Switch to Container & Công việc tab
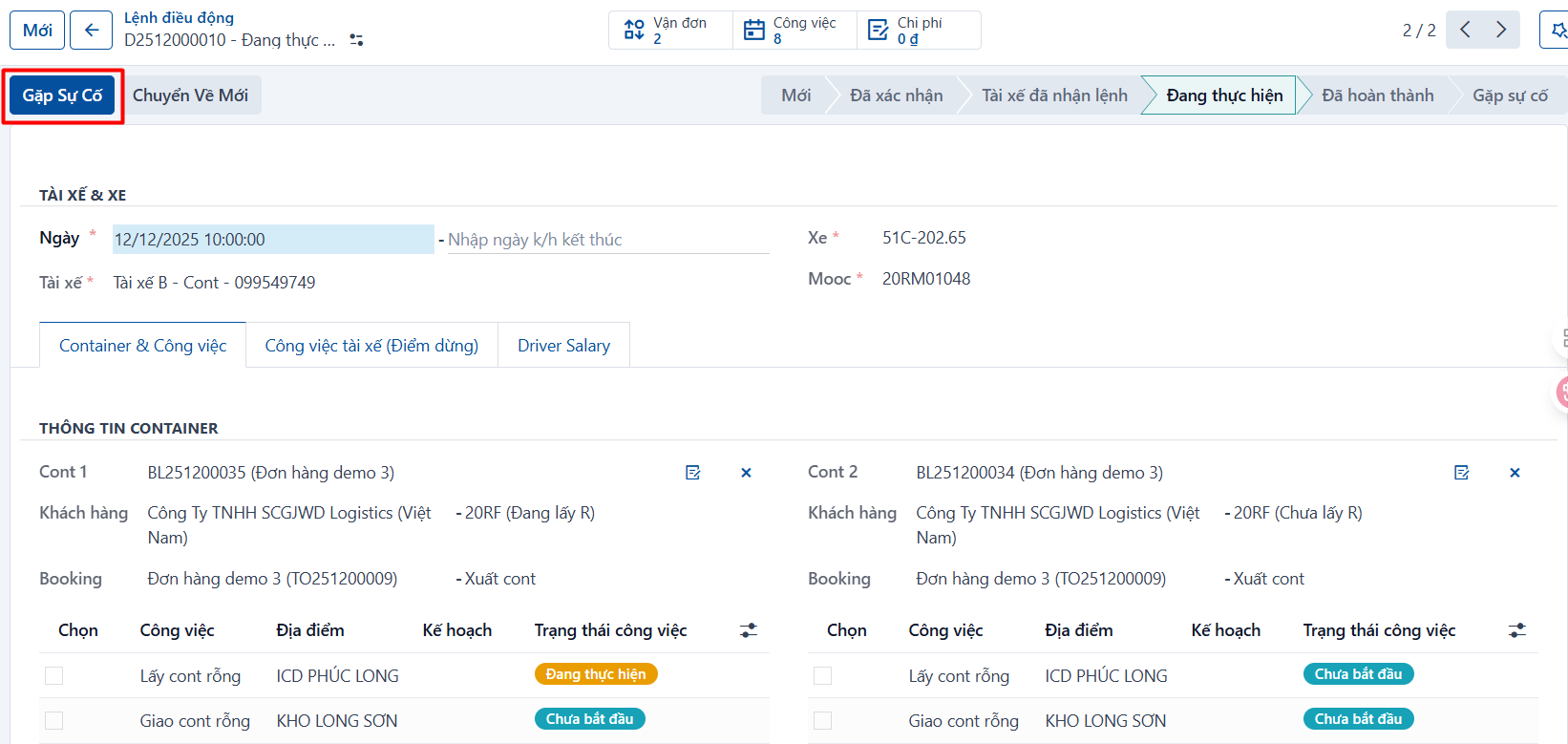This screenshot has width=1568, height=744. click(x=143, y=346)
